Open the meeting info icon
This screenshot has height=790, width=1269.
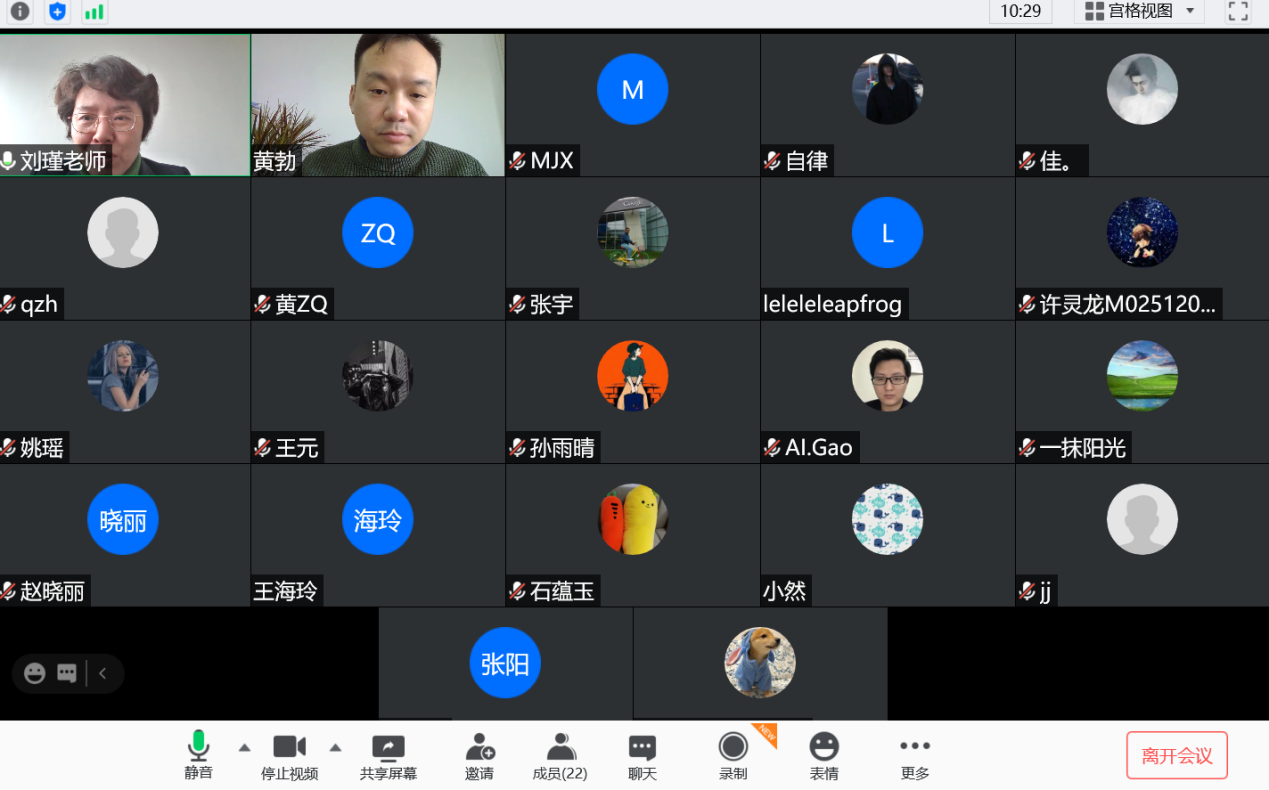point(20,12)
